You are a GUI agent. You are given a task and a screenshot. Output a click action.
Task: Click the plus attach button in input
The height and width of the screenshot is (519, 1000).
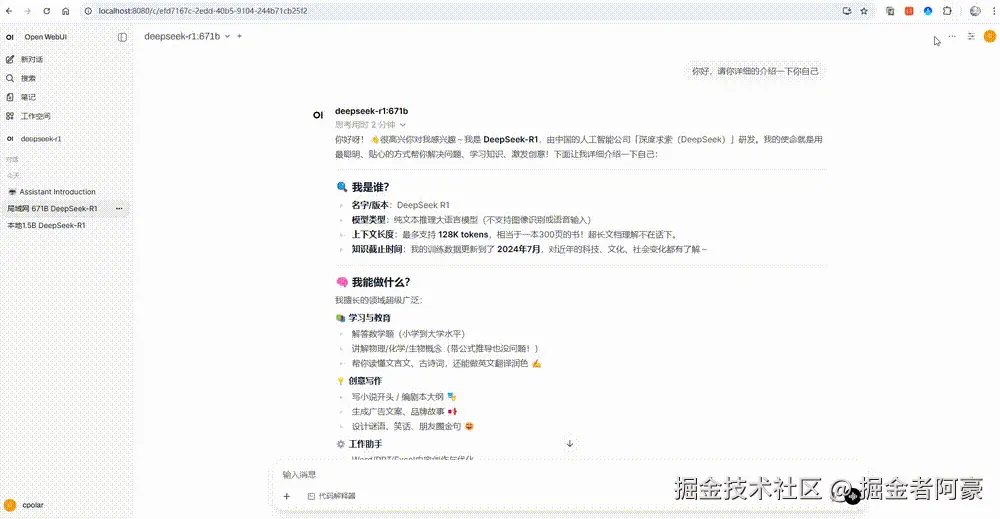(x=287, y=496)
